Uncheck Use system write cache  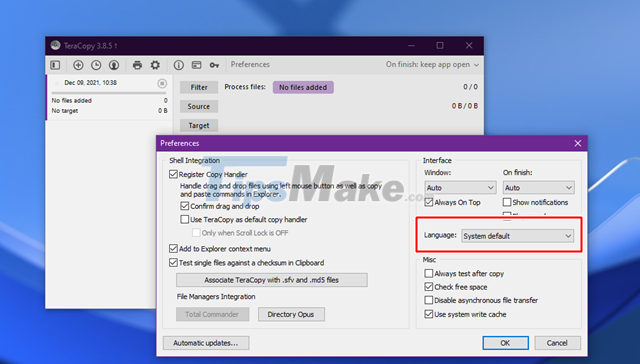coord(429,314)
